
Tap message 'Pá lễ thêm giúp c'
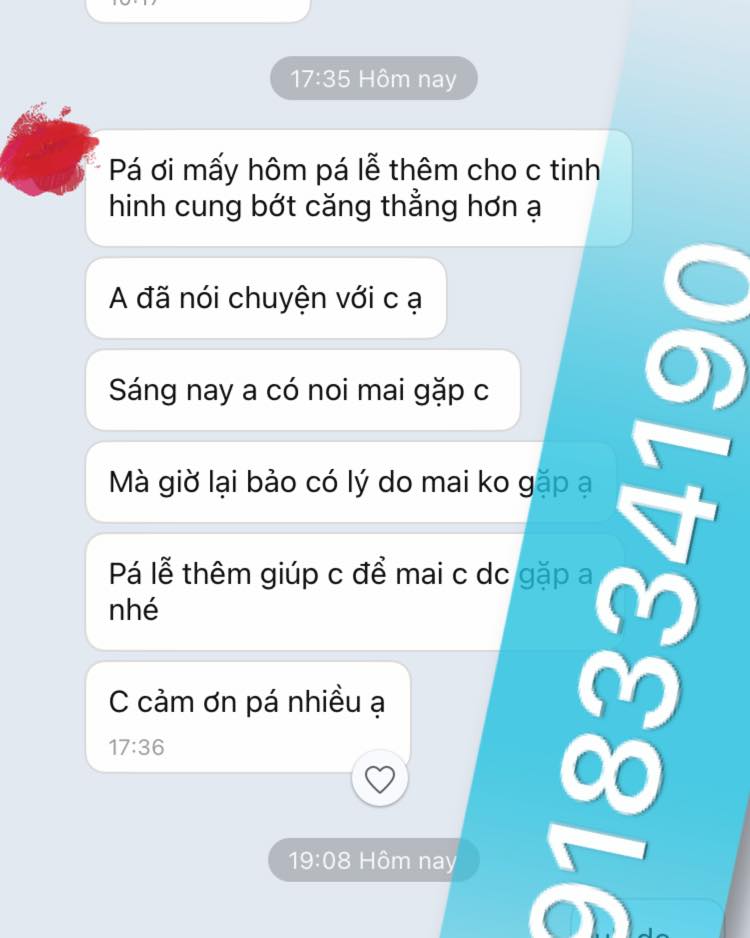354,592
